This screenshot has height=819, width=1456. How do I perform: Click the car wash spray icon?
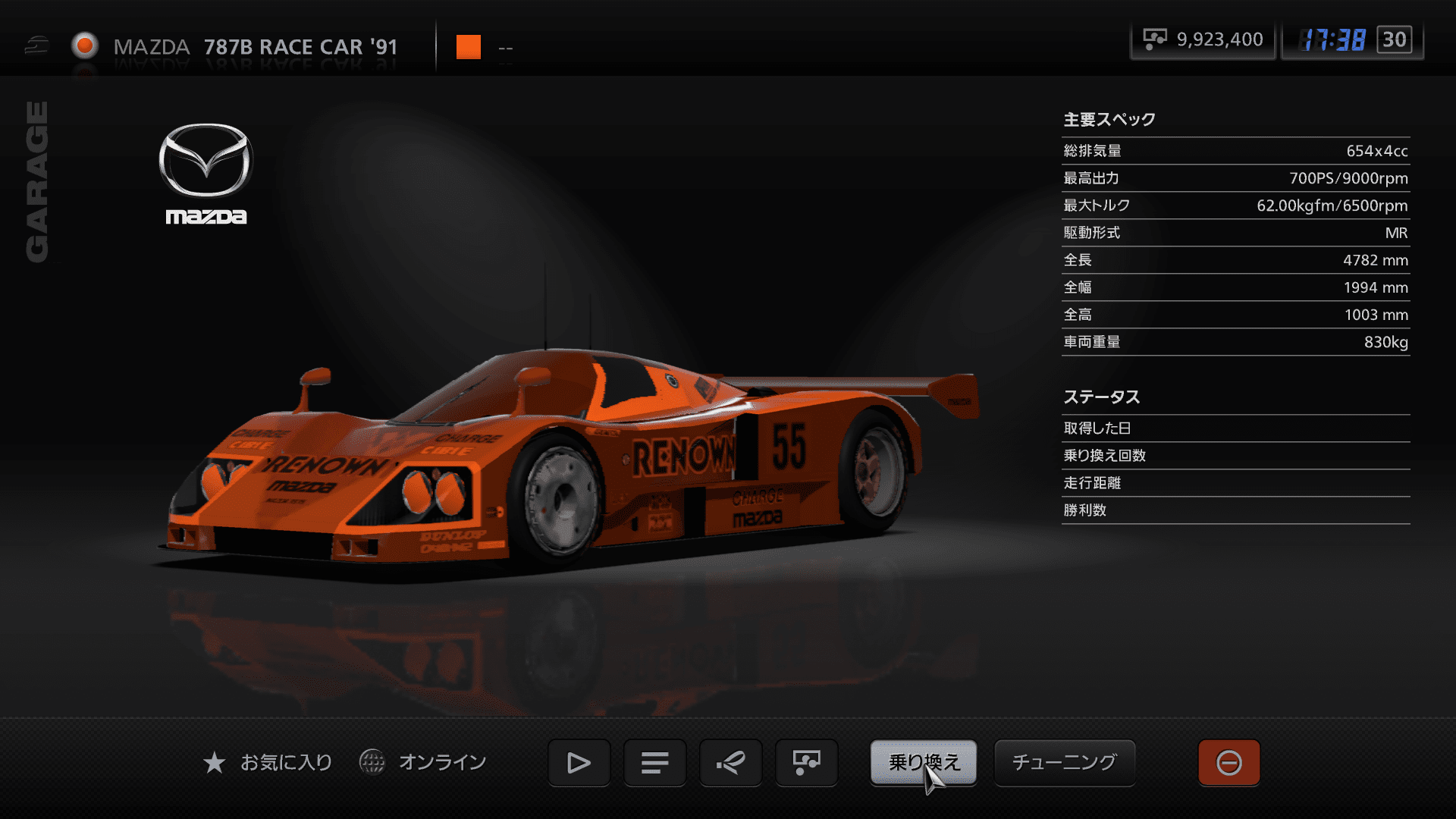tap(730, 762)
